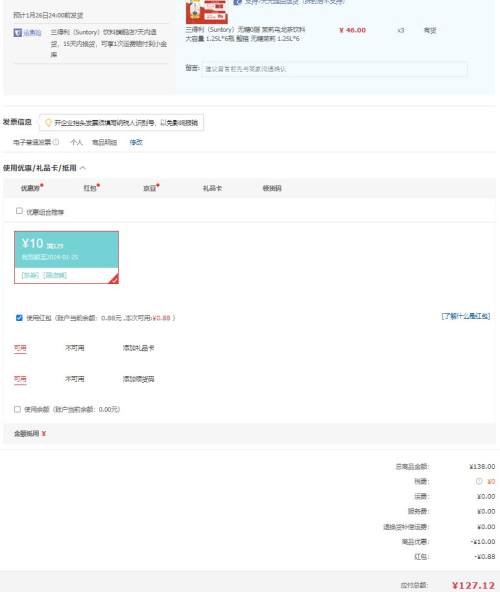This screenshot has height=592, width=500.
Task: Click the red checkmark corner on ¥10 coupon
Action: point(114,279)
